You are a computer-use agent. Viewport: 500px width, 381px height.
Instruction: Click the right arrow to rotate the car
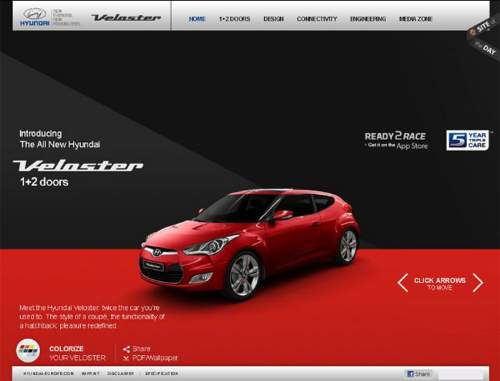(x=478, y=283)
